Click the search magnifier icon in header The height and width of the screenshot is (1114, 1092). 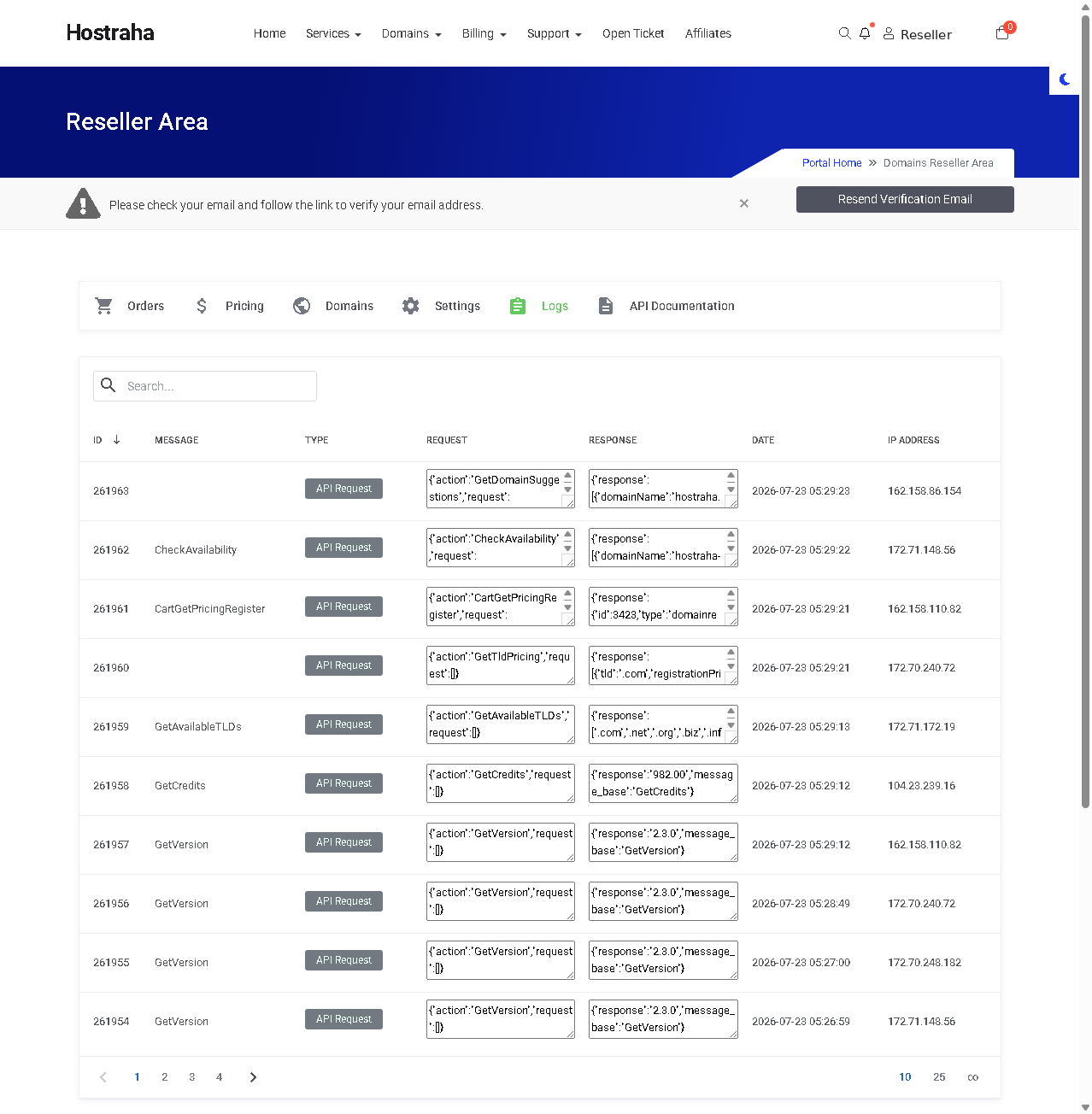tap(844, 33)
